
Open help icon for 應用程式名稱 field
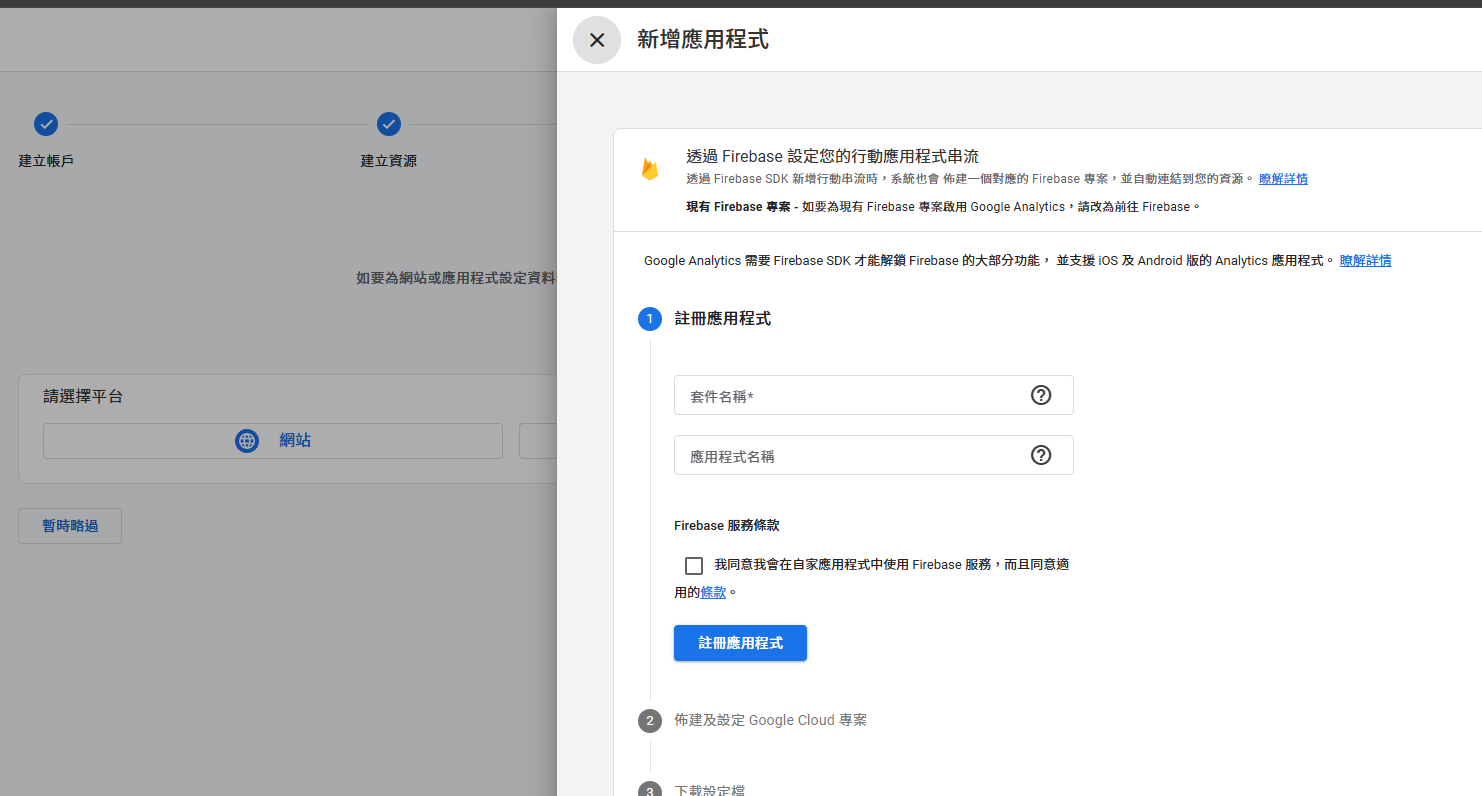point(1041,455)
